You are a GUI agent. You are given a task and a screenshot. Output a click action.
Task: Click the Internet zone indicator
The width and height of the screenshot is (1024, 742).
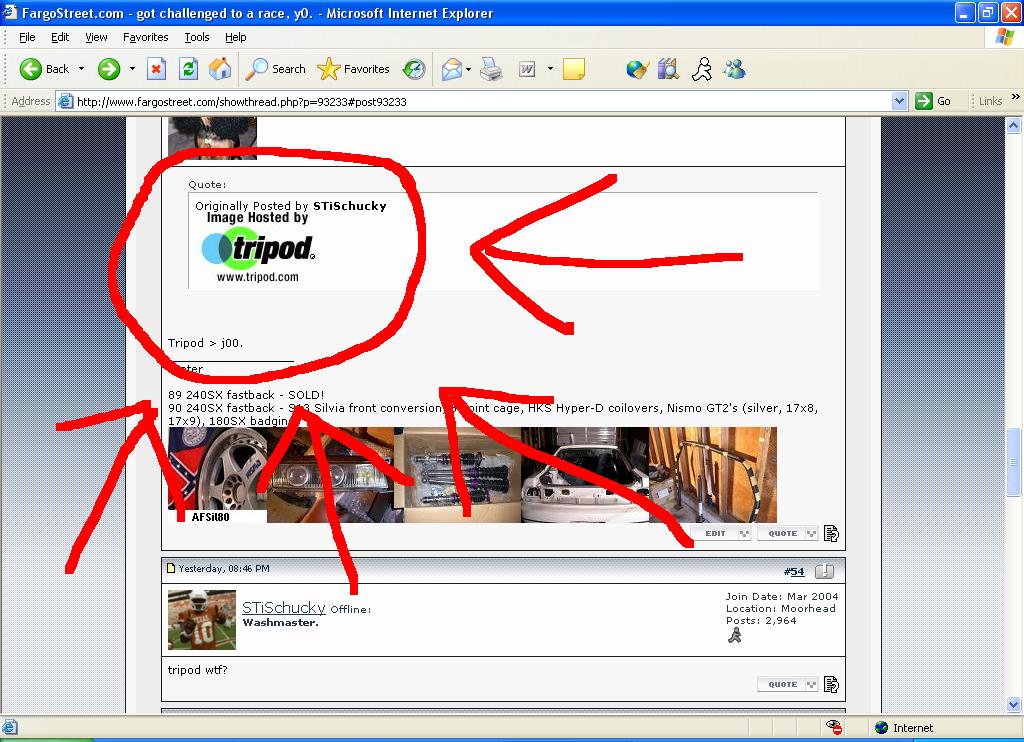tap(904, 728)
